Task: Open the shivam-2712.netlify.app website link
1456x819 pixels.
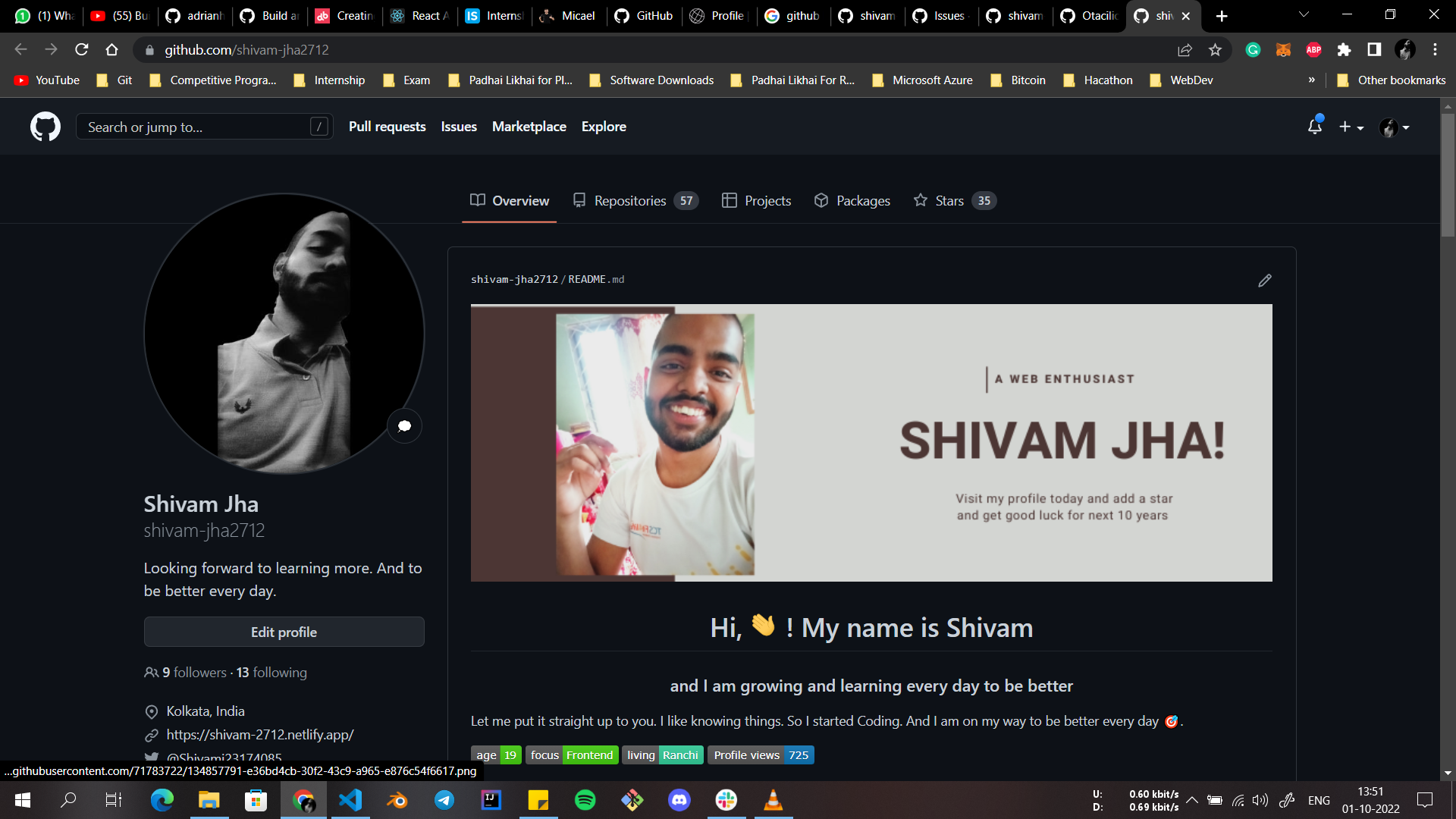Action: (261, 734)
